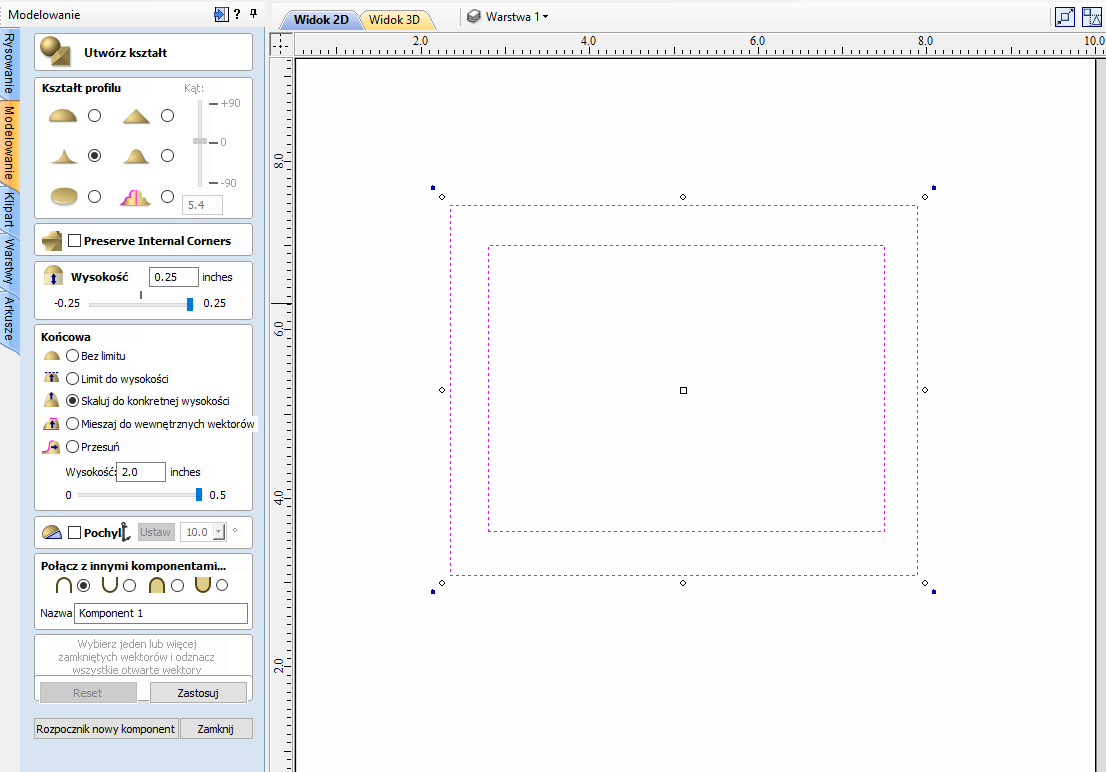
Task: Open the Rysowanie side tab
Action: pyautogui.click(x=9, y=64)
